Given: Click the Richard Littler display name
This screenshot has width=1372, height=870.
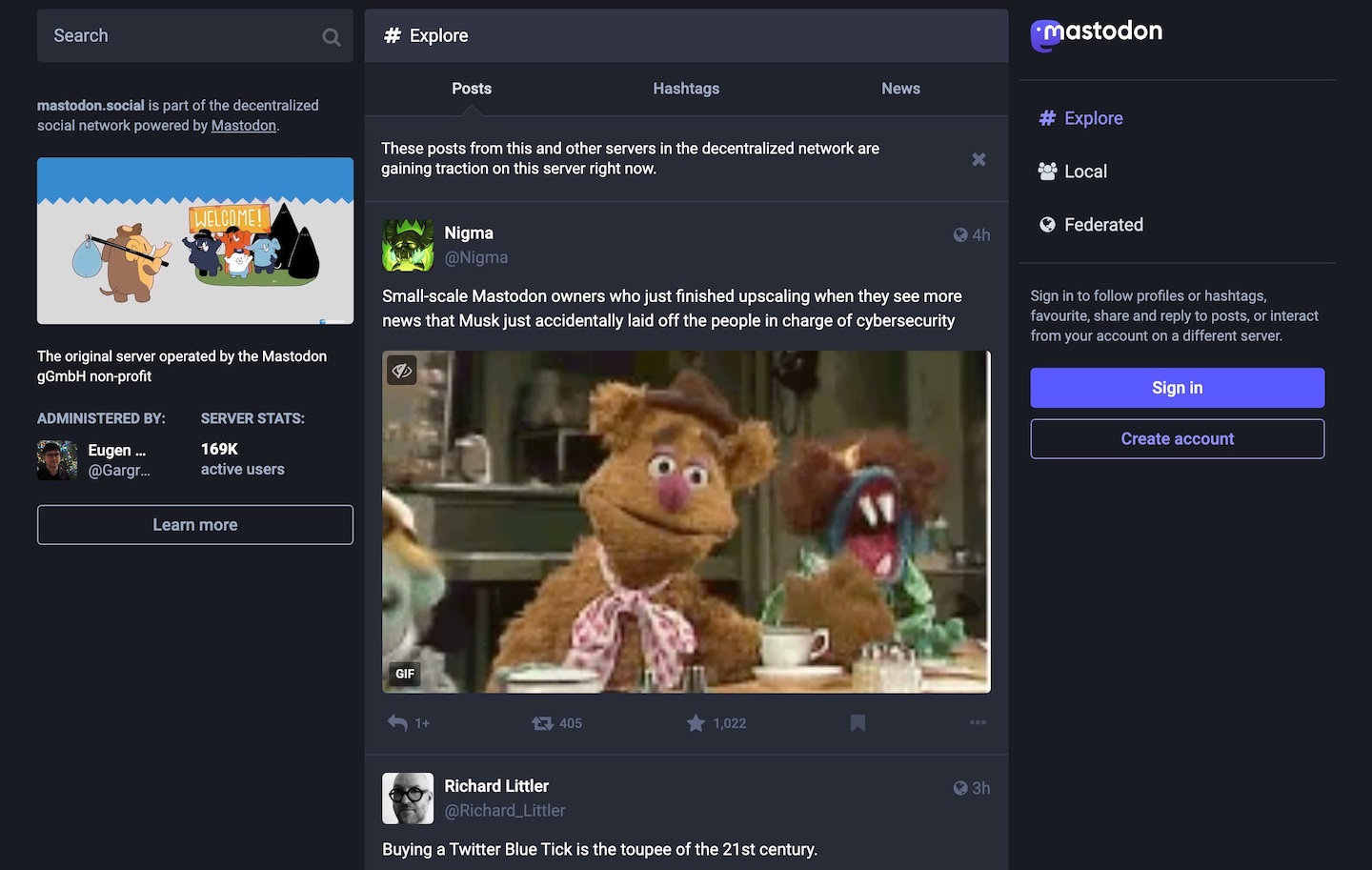Looking at the screenshot, I should [496, 786].
